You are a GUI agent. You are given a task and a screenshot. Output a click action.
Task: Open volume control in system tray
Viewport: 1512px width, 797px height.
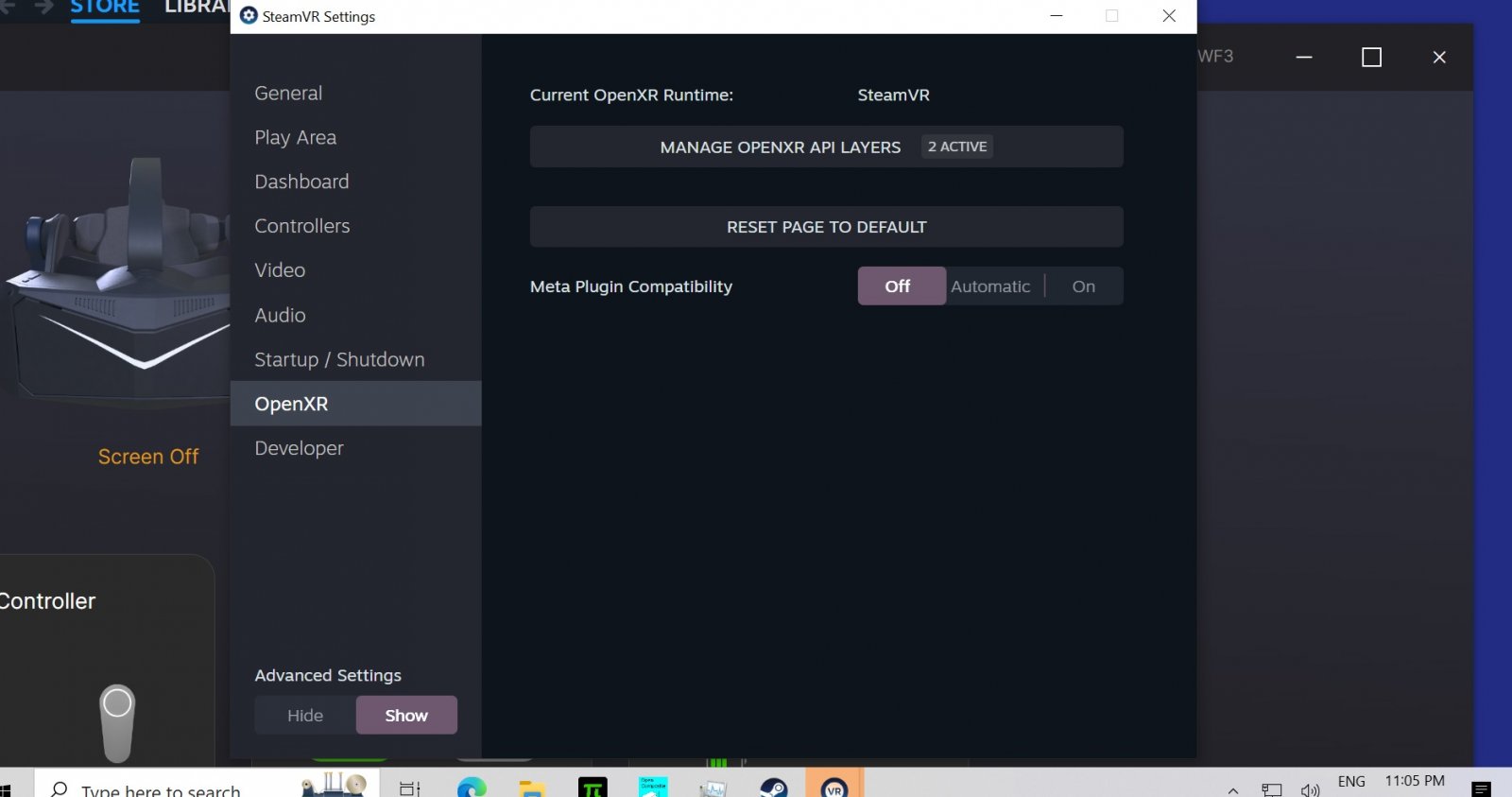(x=1310, y=789)
